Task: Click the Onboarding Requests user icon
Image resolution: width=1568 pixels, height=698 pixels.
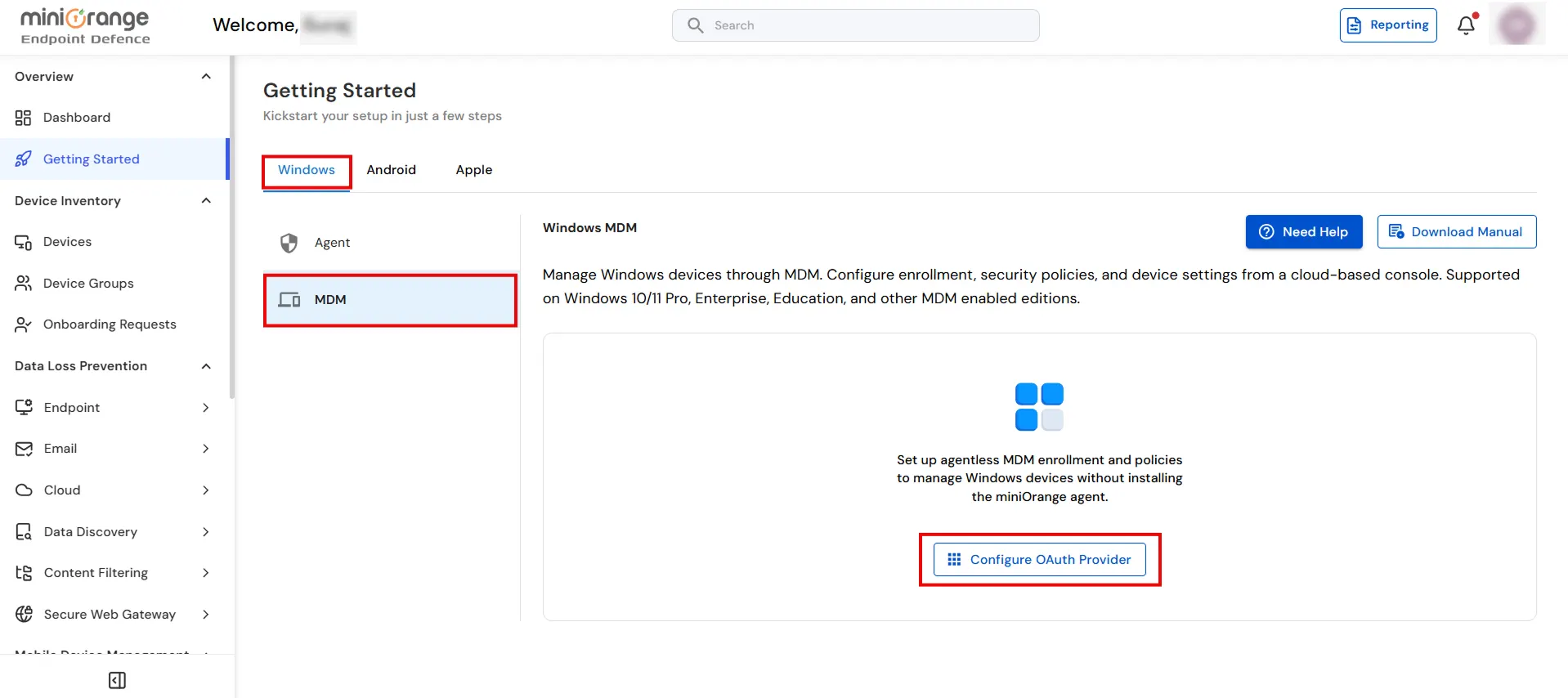Action: tap(23, 324)
